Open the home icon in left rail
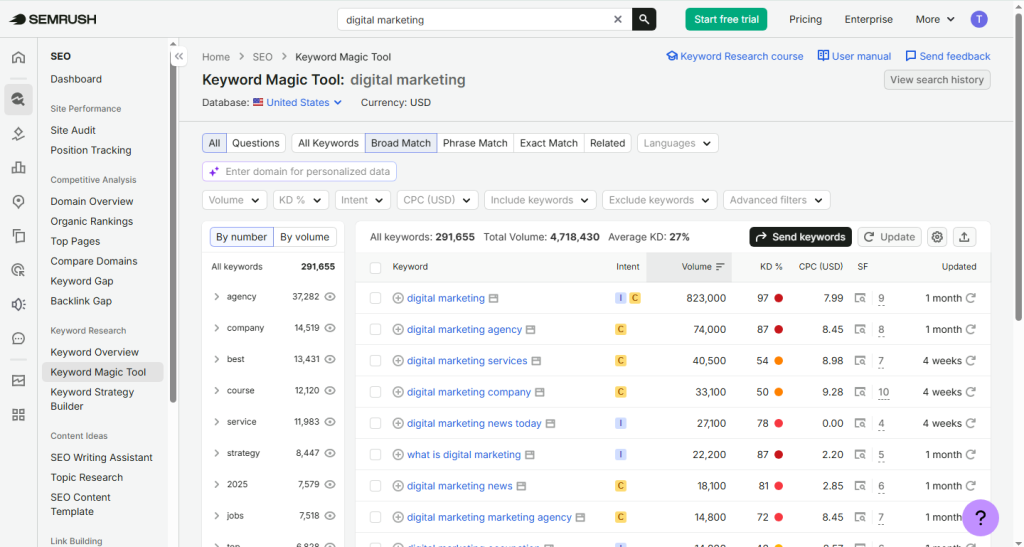This screenshot has width=1024, height=547. pos(18,57)
